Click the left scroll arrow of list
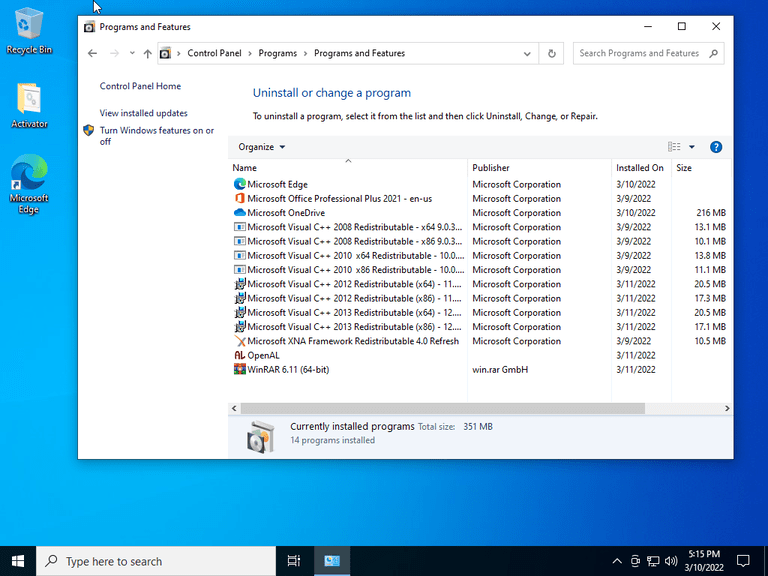This screenshot has height=576, width=768. 234,408
